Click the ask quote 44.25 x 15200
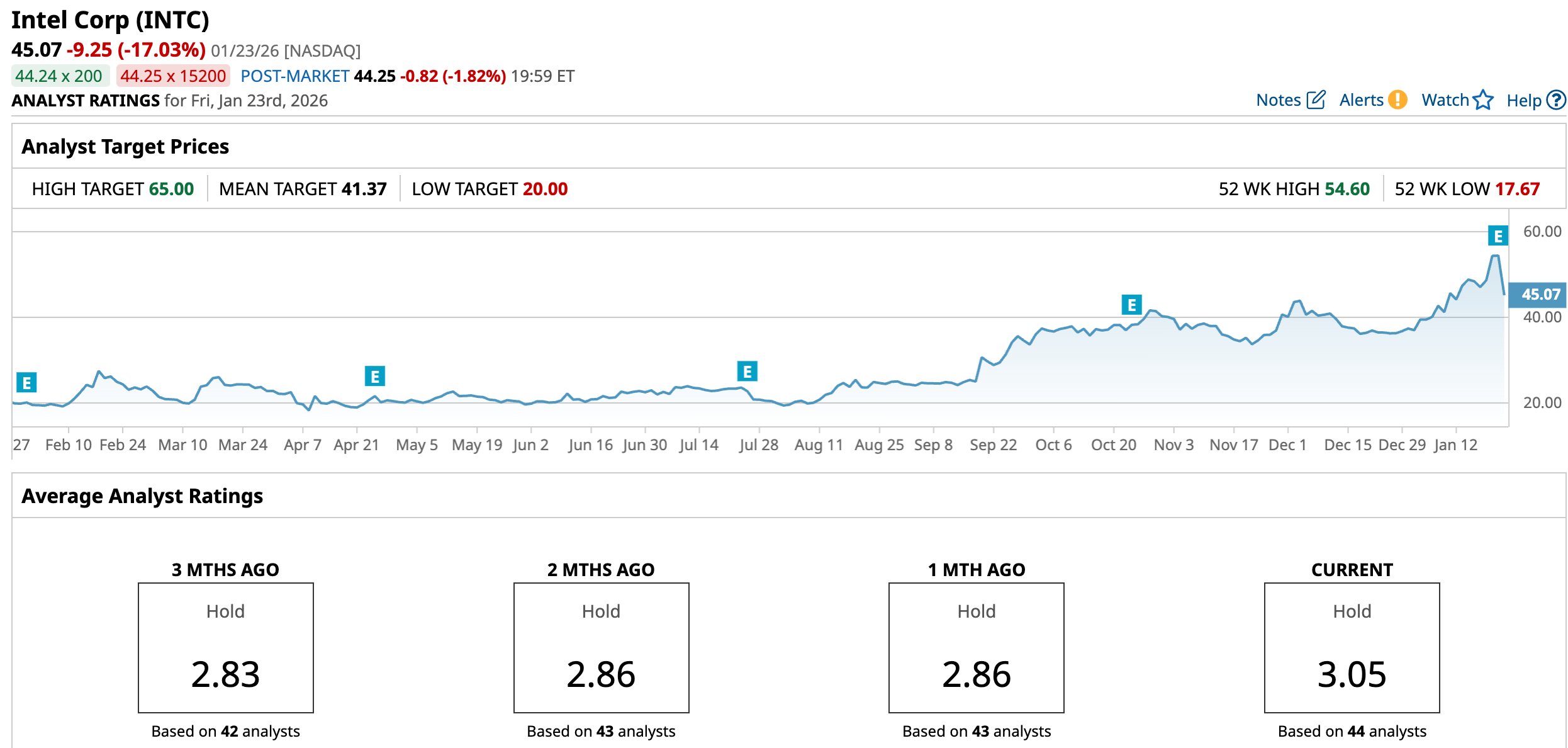This screenshot has height=748, width=1568. (173, 76)
